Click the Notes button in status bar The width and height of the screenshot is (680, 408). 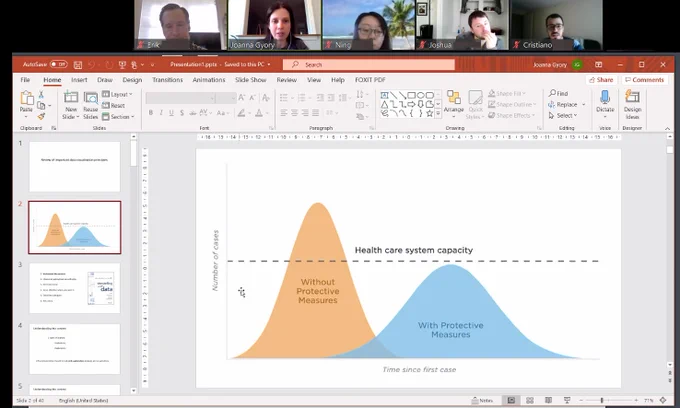click(483, 400)
